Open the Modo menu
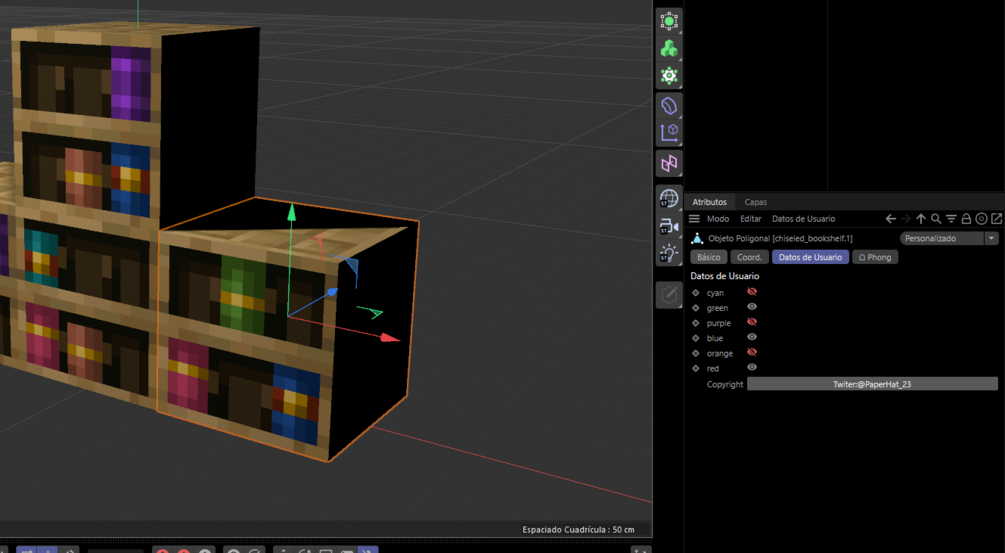Screen dimensions: 1005x553 click(x=718, y=219)
